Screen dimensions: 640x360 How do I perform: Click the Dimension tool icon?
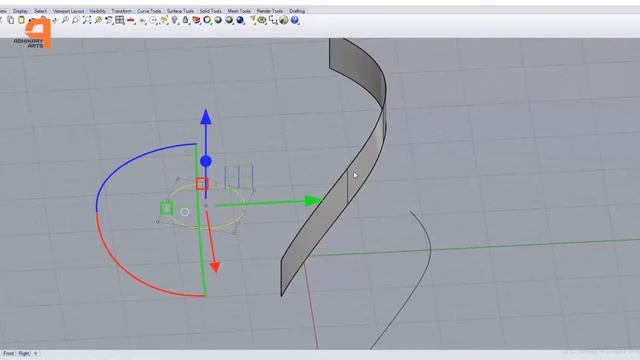pos(273,20)
